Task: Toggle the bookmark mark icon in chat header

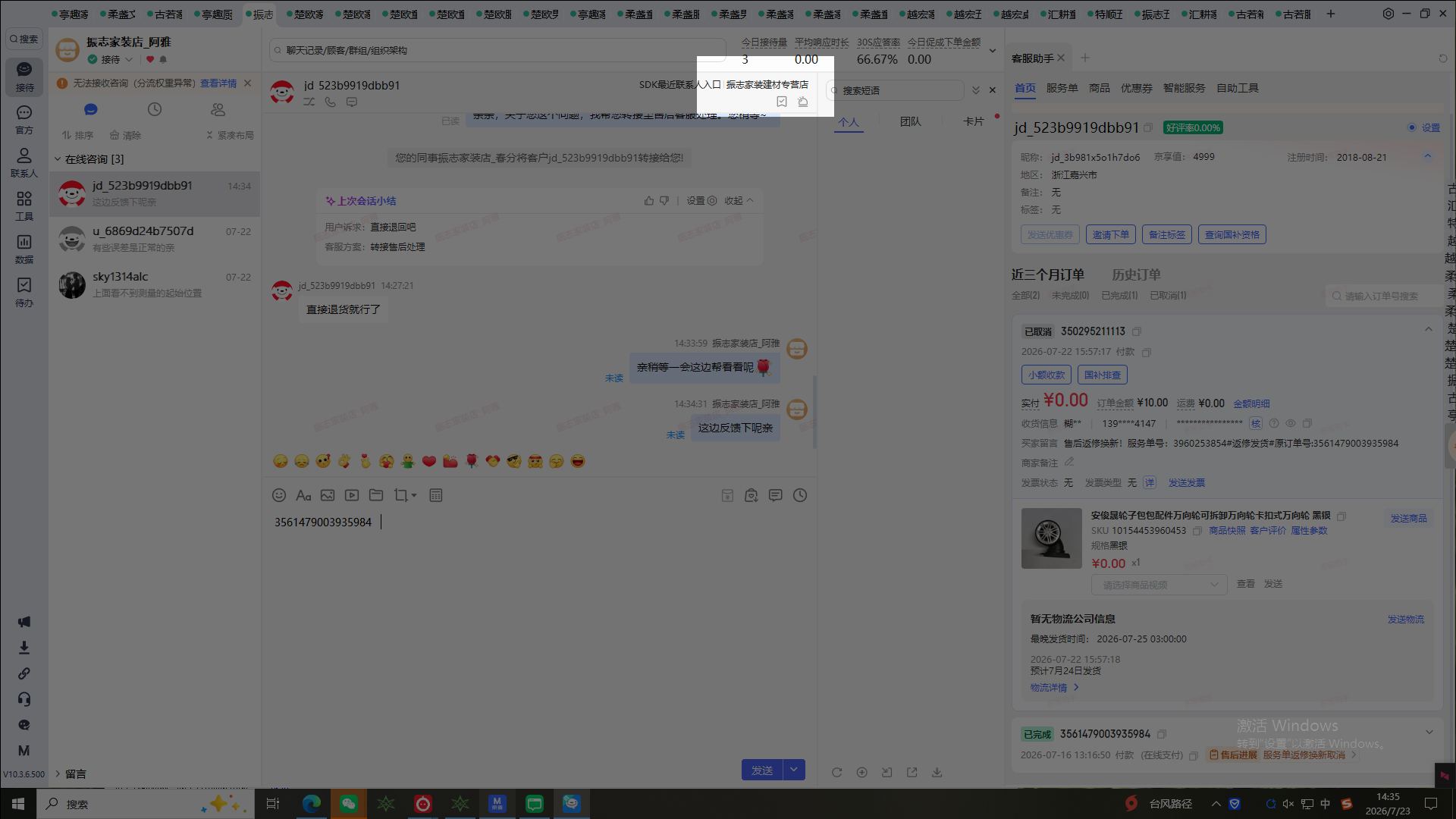Action: click(x=782, y=102)
